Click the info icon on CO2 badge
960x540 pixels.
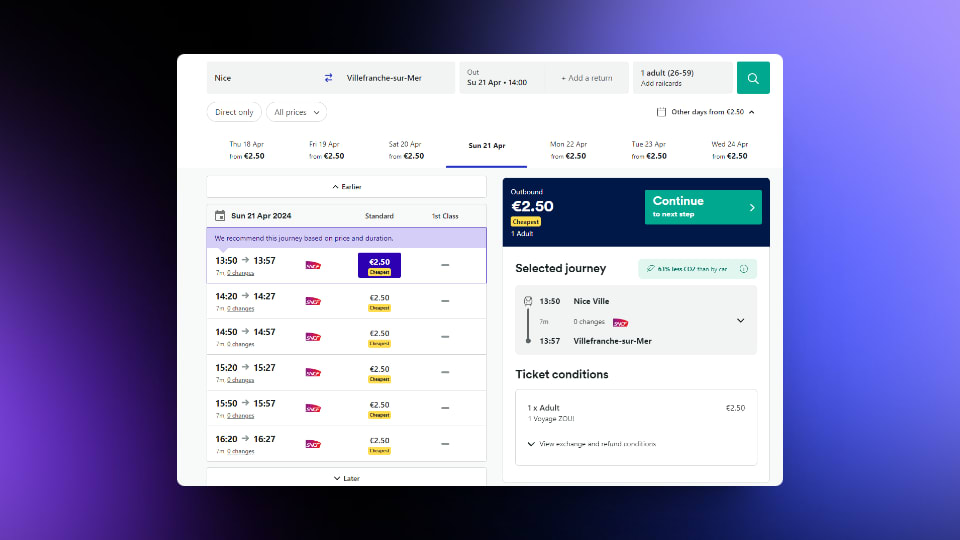[743, 269]
